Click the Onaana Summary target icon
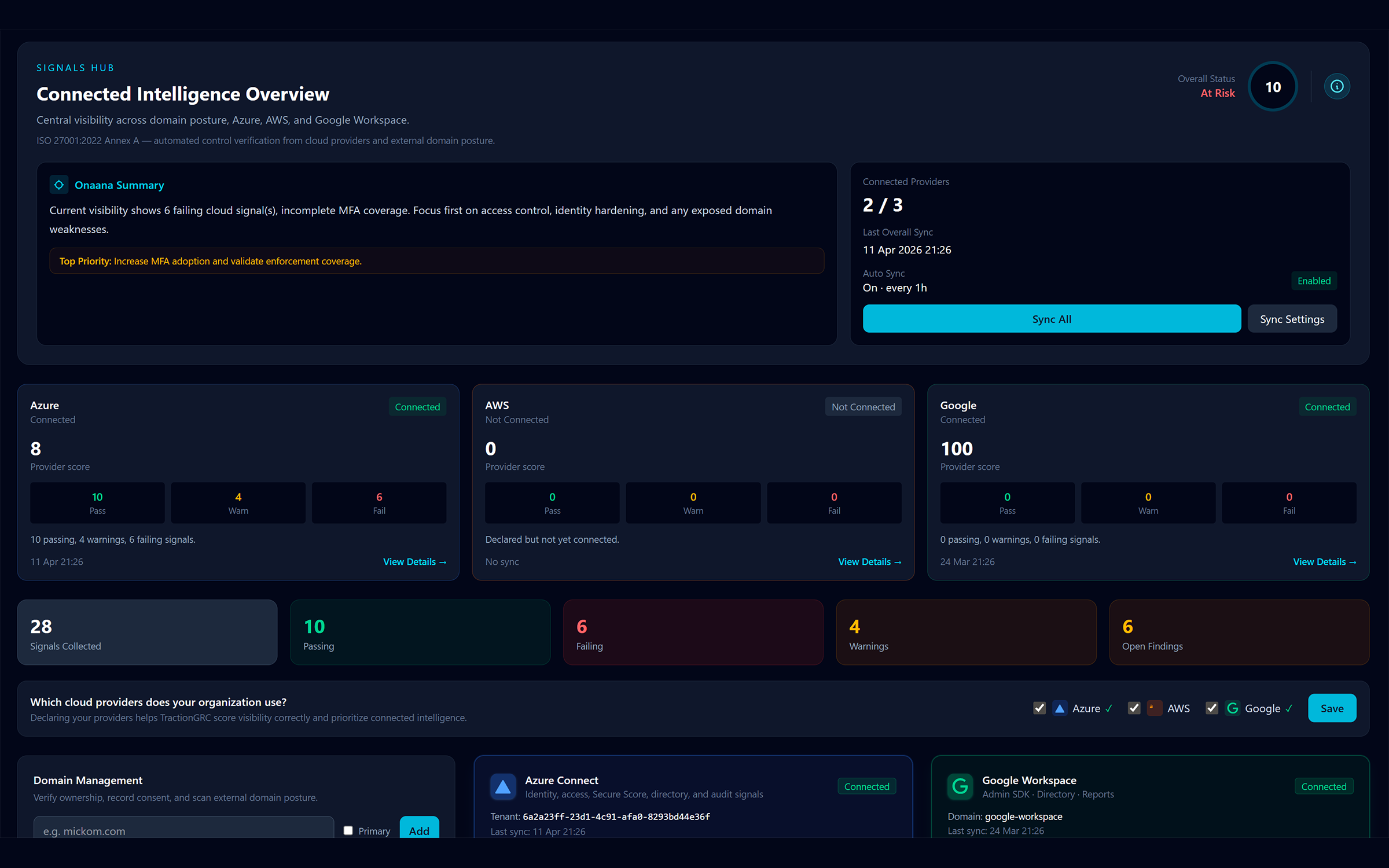The width and height of the screenshot is (1389, 868). [59, 185]
